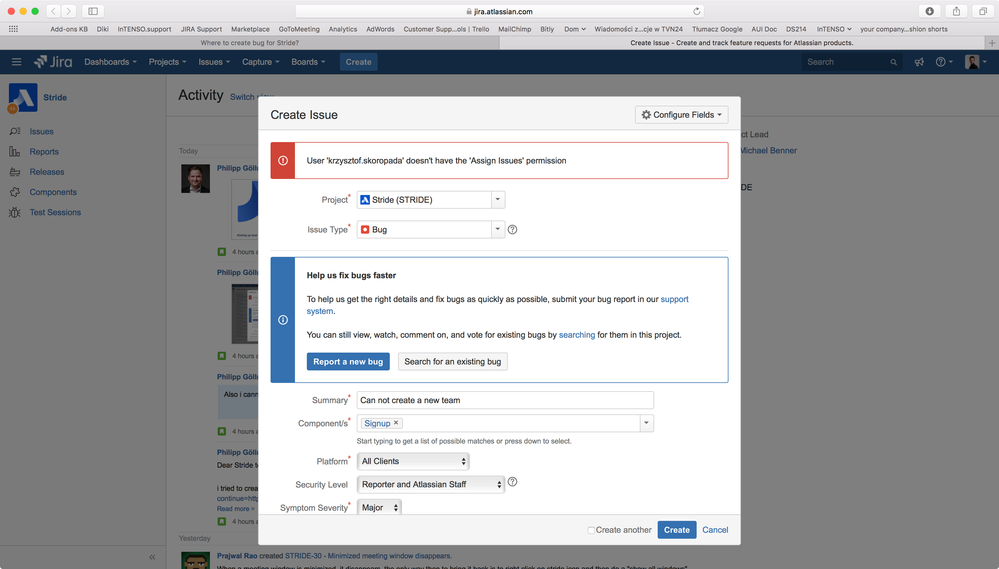Open the MailChimp bookmark
Screen dimensions: 999x569
pos(514,29)
